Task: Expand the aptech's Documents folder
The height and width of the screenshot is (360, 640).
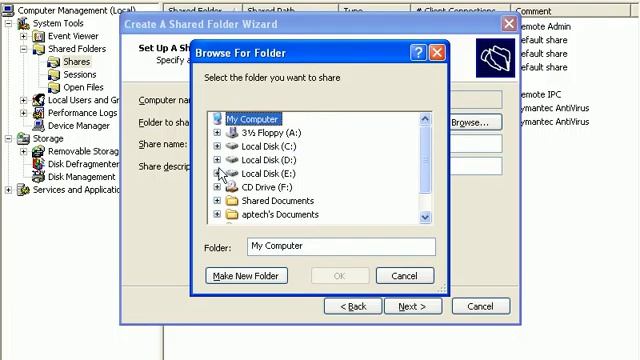Action: click(217, 214)
